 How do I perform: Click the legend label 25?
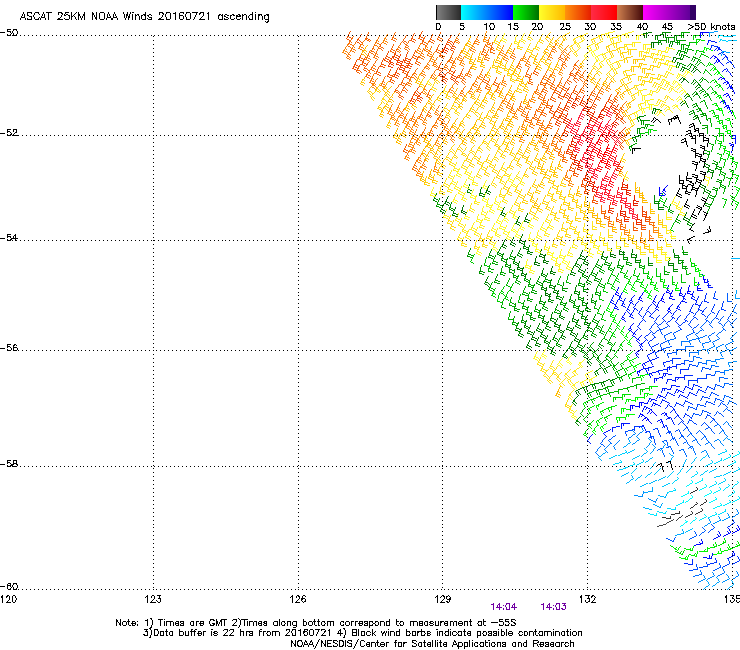[x=565, y=27]
